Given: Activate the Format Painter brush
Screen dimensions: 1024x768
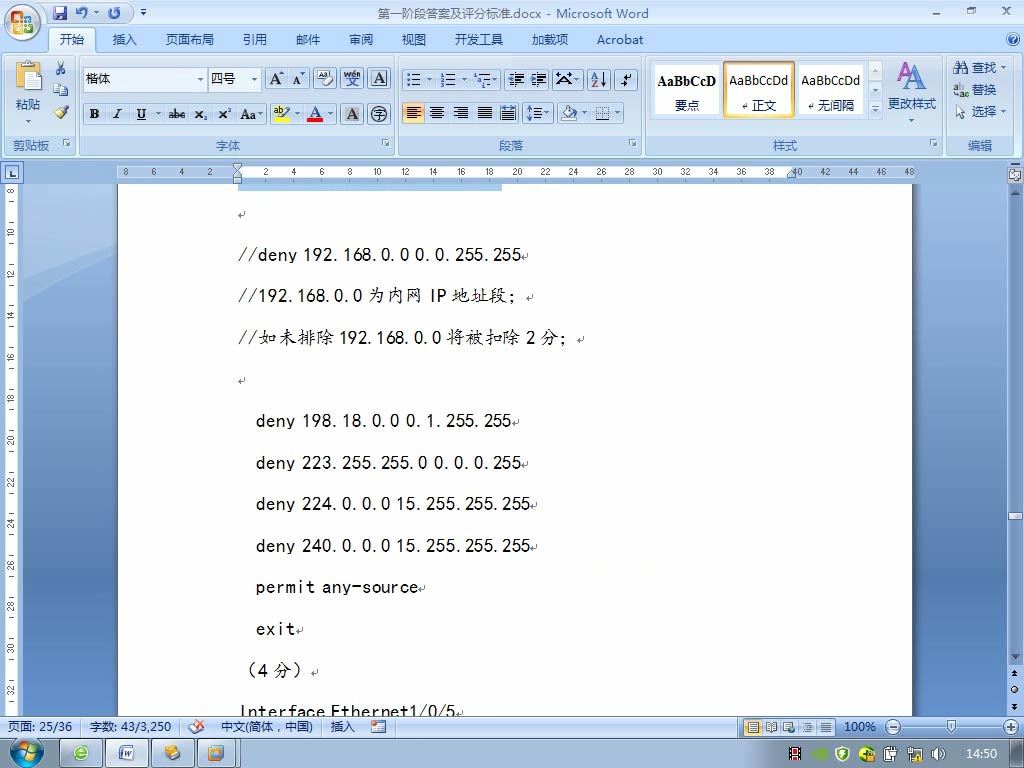Looking at the screenshot, I should tap(61, 112).
